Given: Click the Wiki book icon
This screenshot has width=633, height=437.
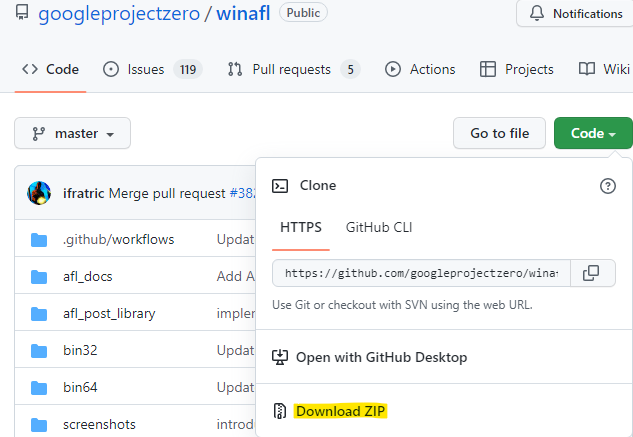Looking at the screenshot, I should (x=587, y=69).
